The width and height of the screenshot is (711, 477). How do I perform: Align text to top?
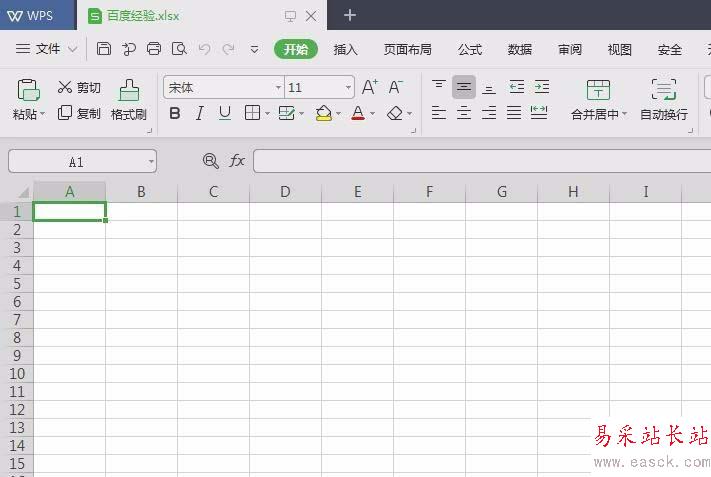click(438, 86)
